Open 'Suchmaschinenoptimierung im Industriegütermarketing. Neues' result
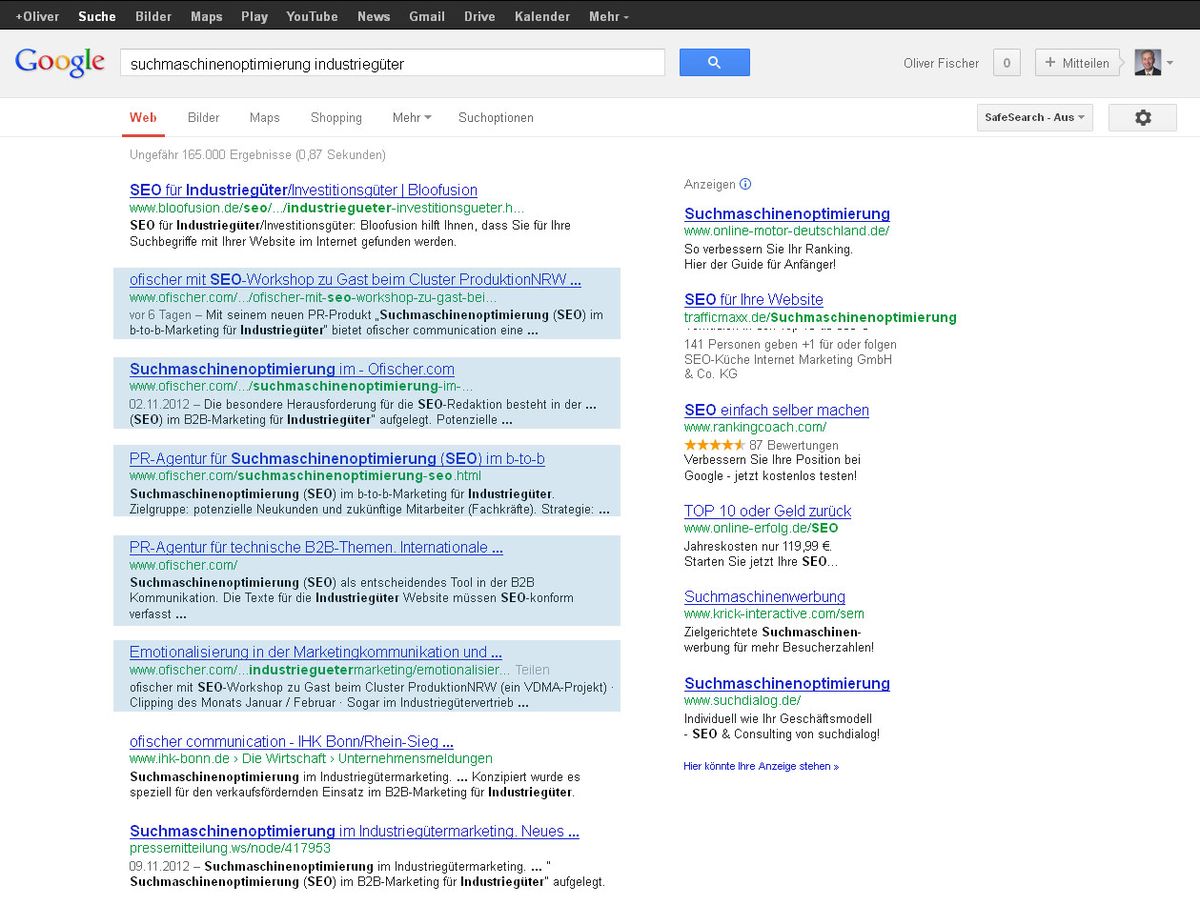This screenshot has height=905, width=1200. coord(354,831)
